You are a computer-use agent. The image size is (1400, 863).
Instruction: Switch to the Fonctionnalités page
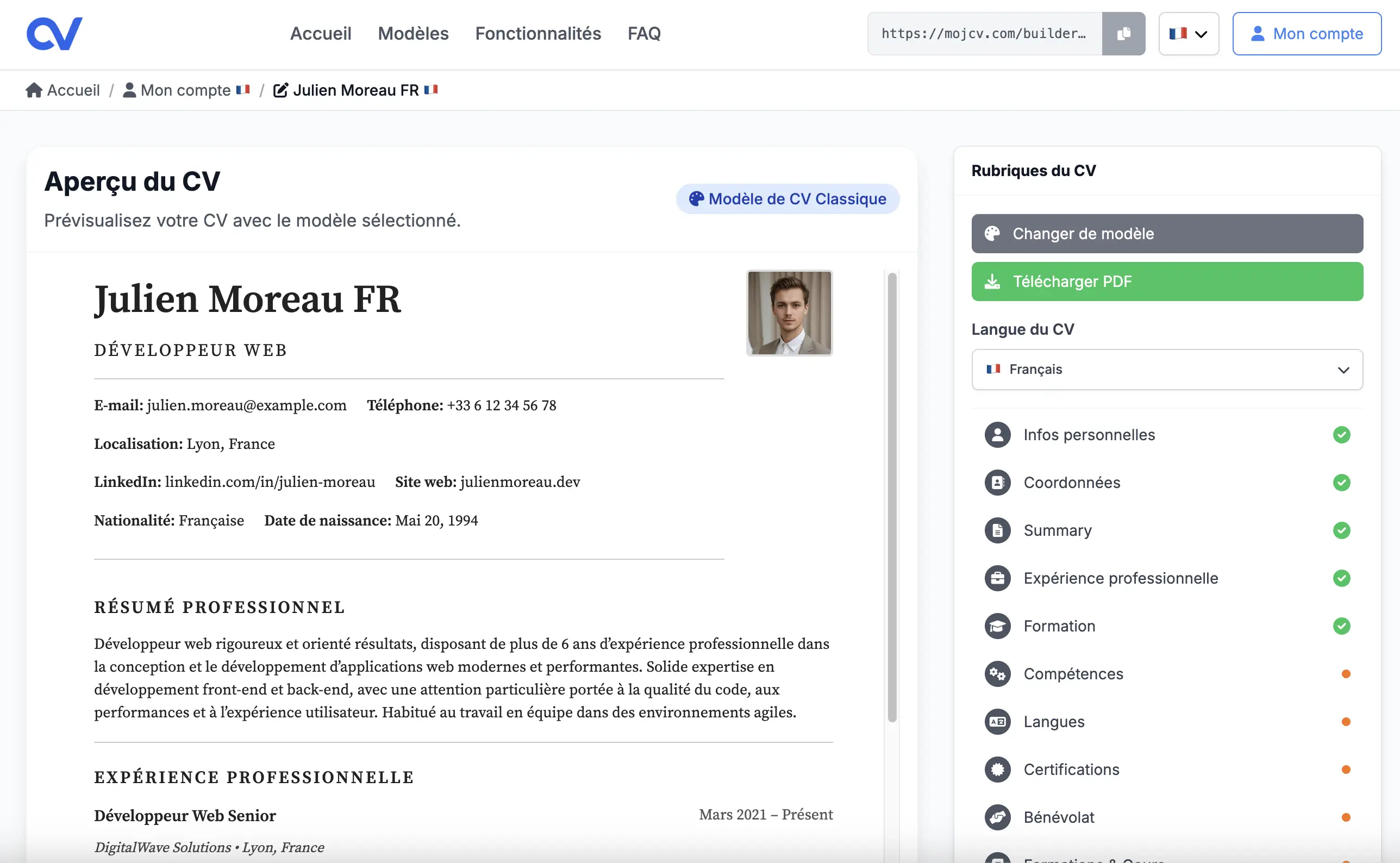click(x=537, y=33)
